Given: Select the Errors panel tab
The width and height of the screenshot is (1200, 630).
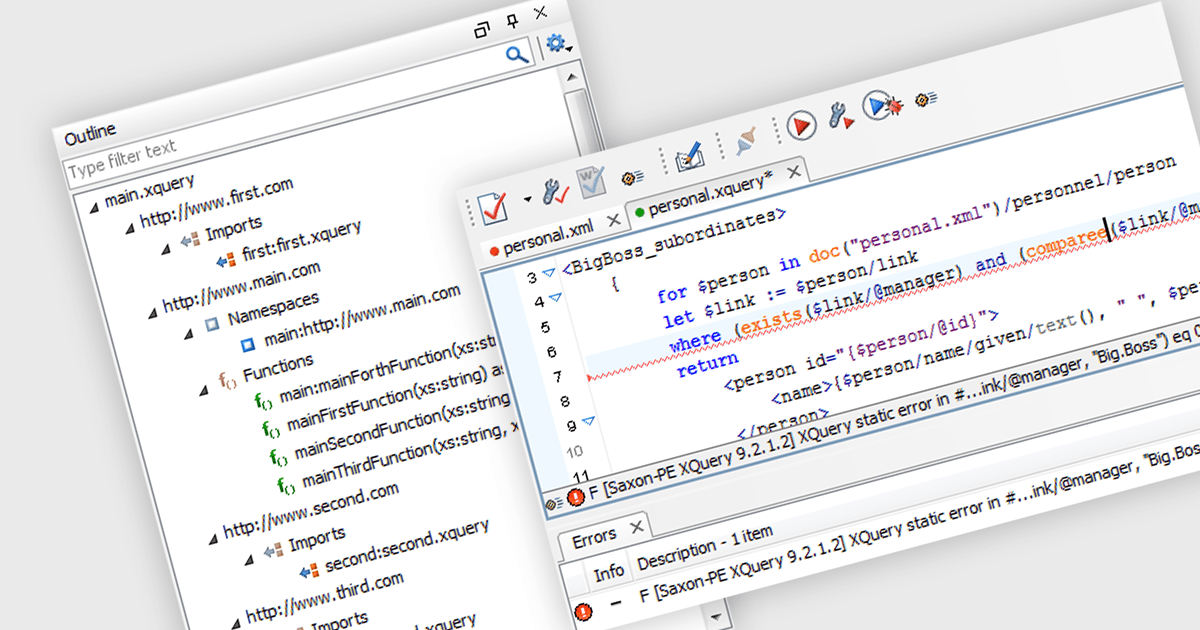Looking at the screenshot, I should [x=594, y=538].
